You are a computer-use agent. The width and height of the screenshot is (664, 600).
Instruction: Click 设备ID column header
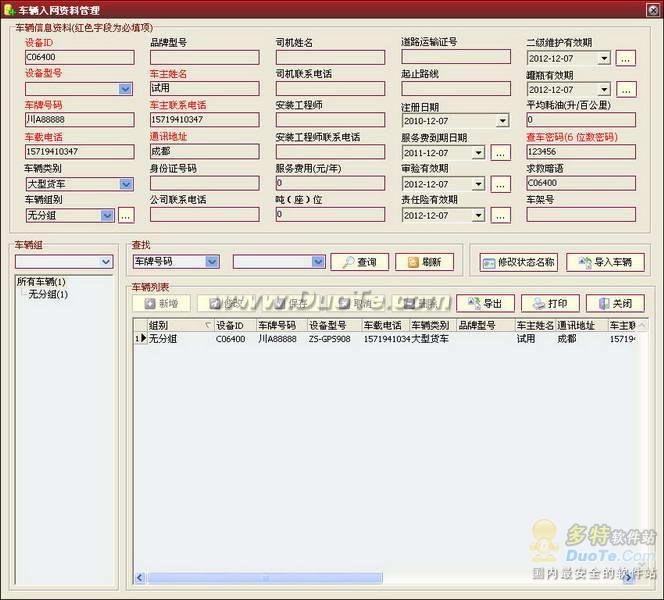coord(235,325)
